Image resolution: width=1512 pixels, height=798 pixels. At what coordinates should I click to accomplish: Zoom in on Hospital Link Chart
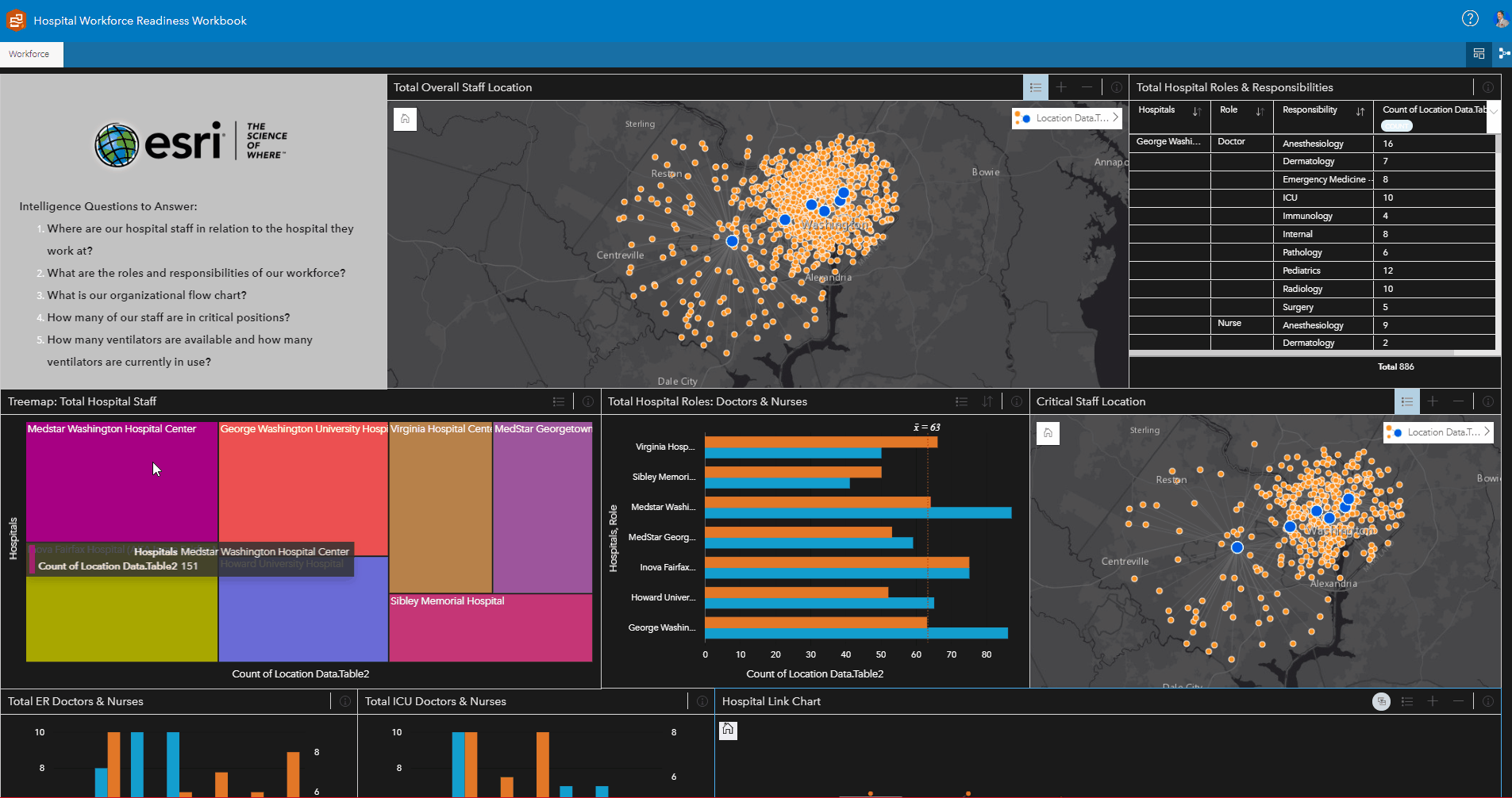point(1433,701)
